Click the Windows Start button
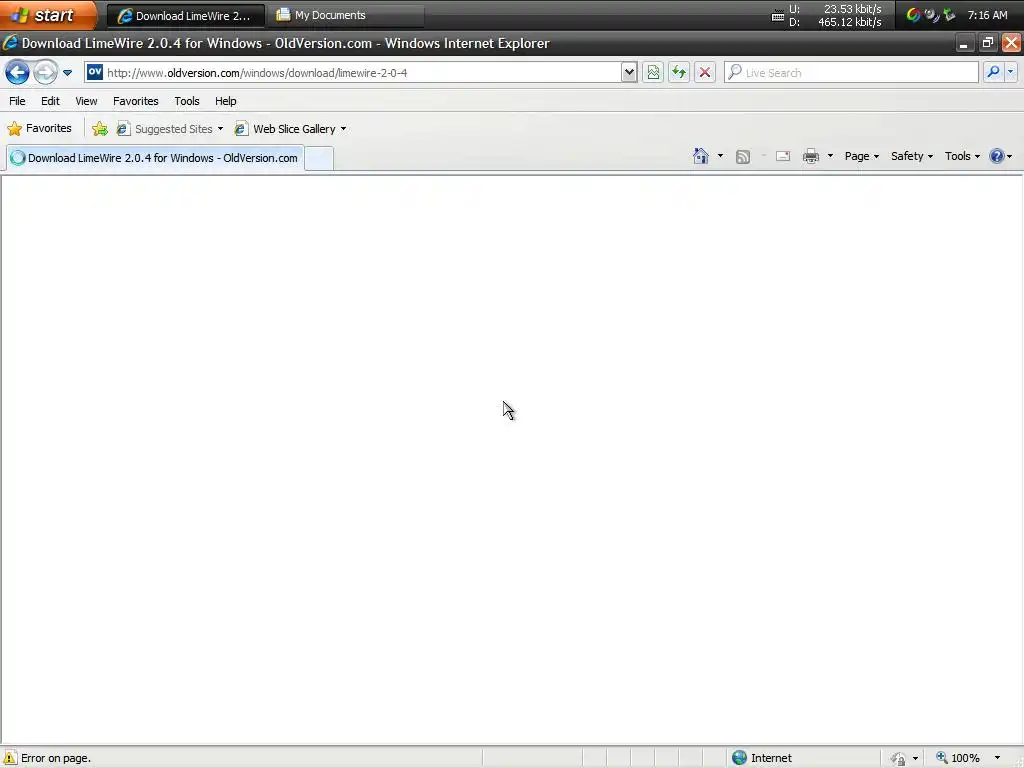The height and width of the screenshot is (768, 1024). pyautogui.click(x=48, y=15)
